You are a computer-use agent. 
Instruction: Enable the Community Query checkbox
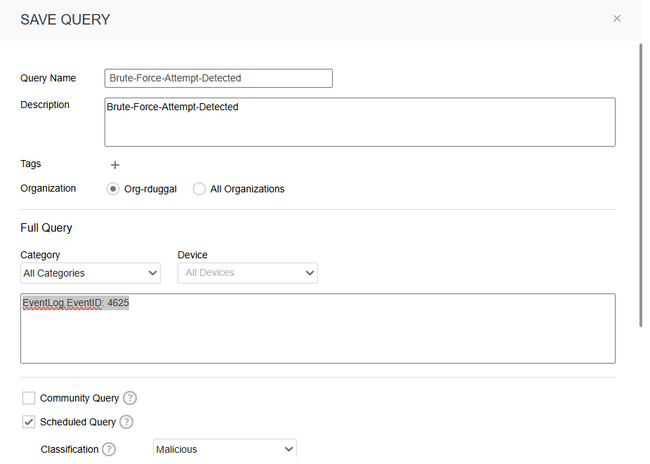[x=28, y=398]
